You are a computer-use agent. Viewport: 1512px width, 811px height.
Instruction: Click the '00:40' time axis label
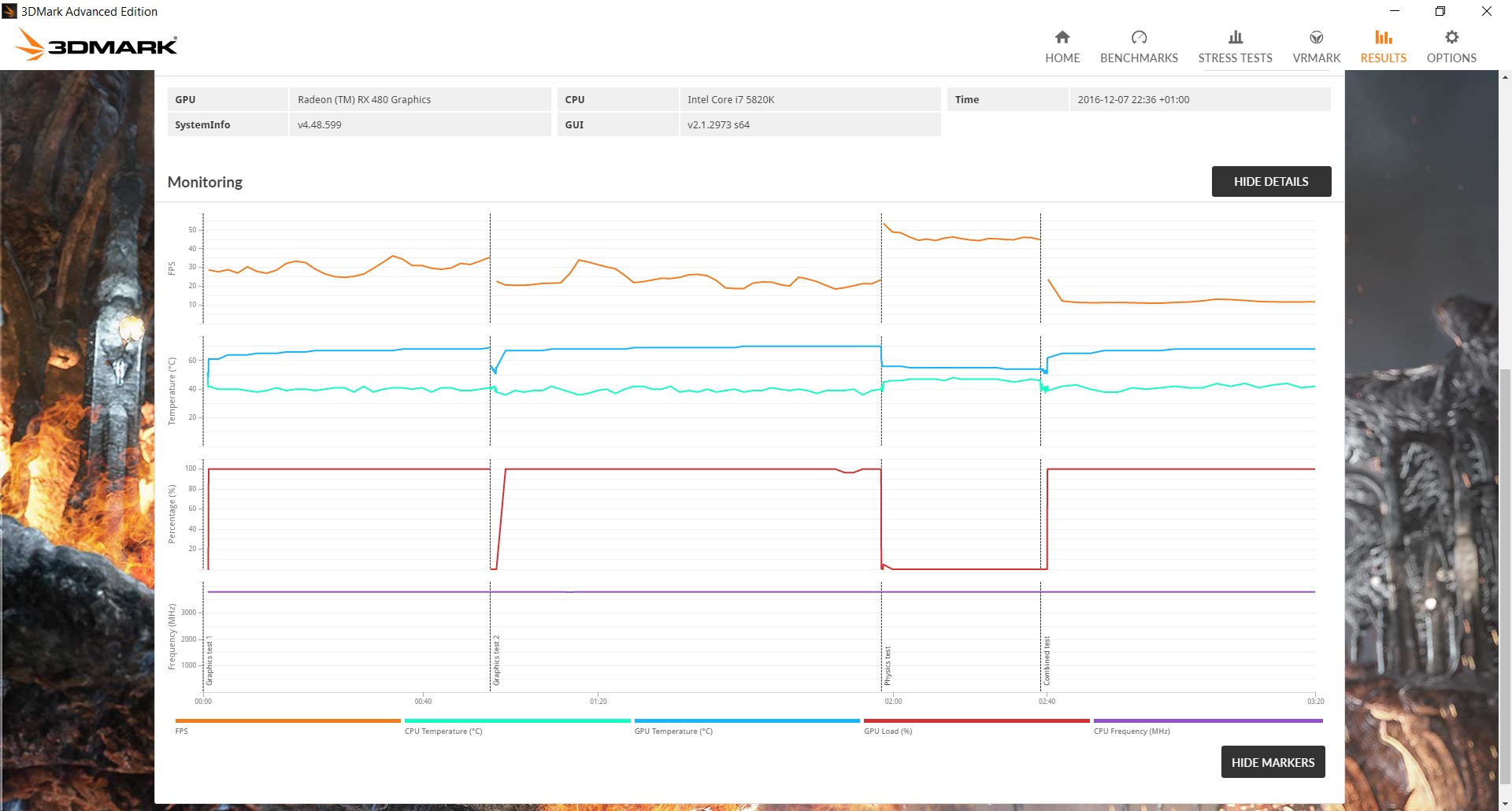coord(423,702)
